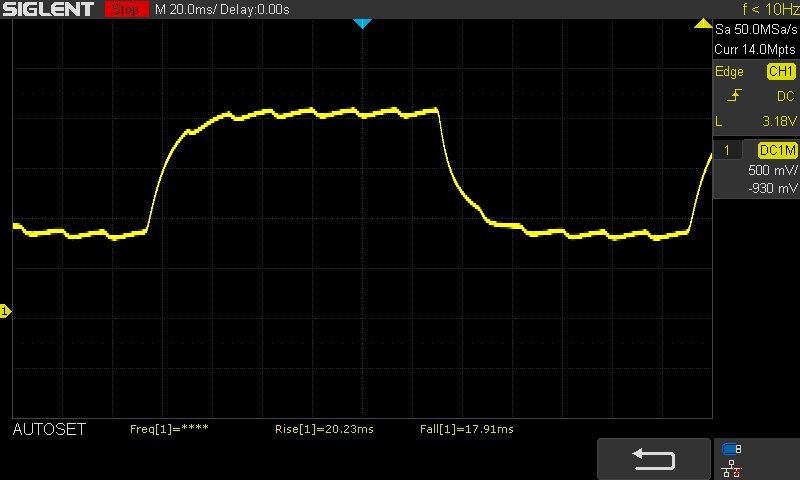The height and width of the screenshot is (480, 800).
Task: Click the trigger level L label
Action: coord(719,121)
